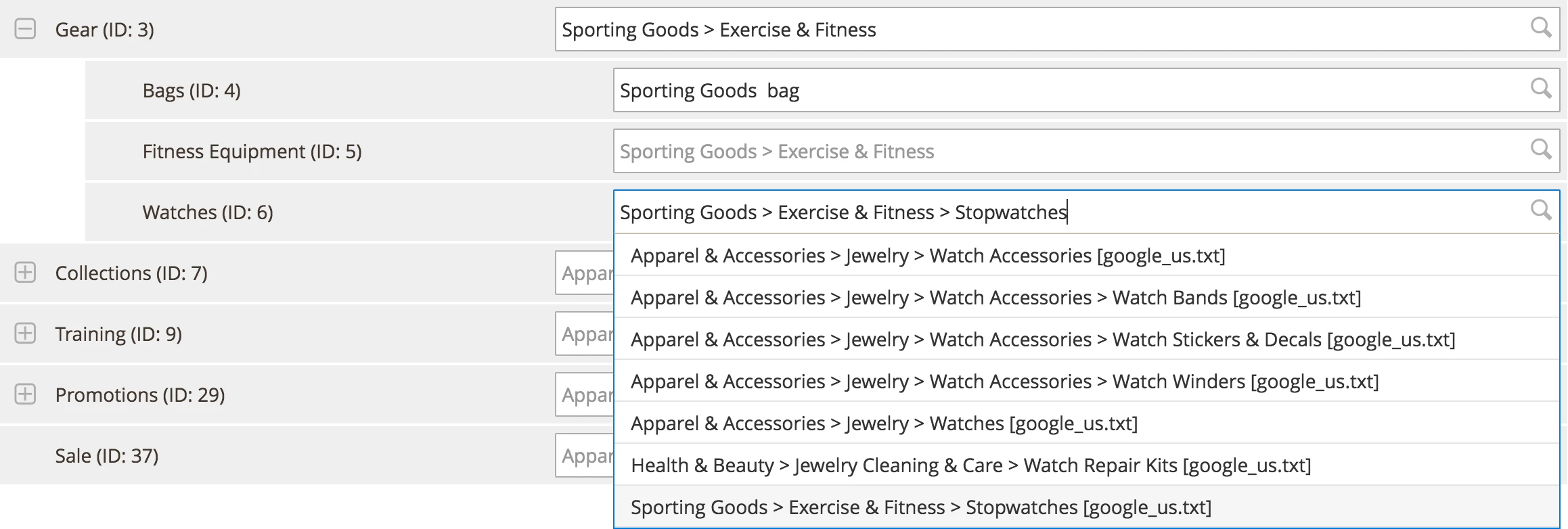Screen dimensions: 1568x529
Task: Click the Gear mapping input field
Action: tap(1015, 29)
